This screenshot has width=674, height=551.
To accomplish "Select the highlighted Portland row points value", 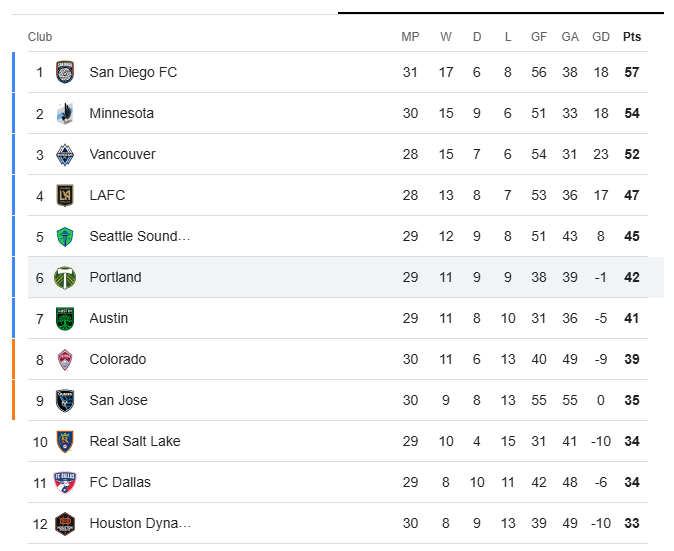I will 632,277.
